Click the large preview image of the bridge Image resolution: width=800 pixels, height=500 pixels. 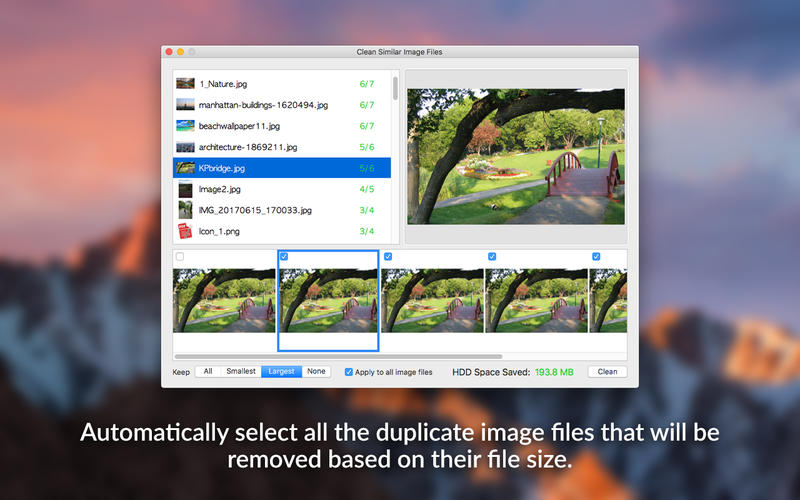pos(515,156)
